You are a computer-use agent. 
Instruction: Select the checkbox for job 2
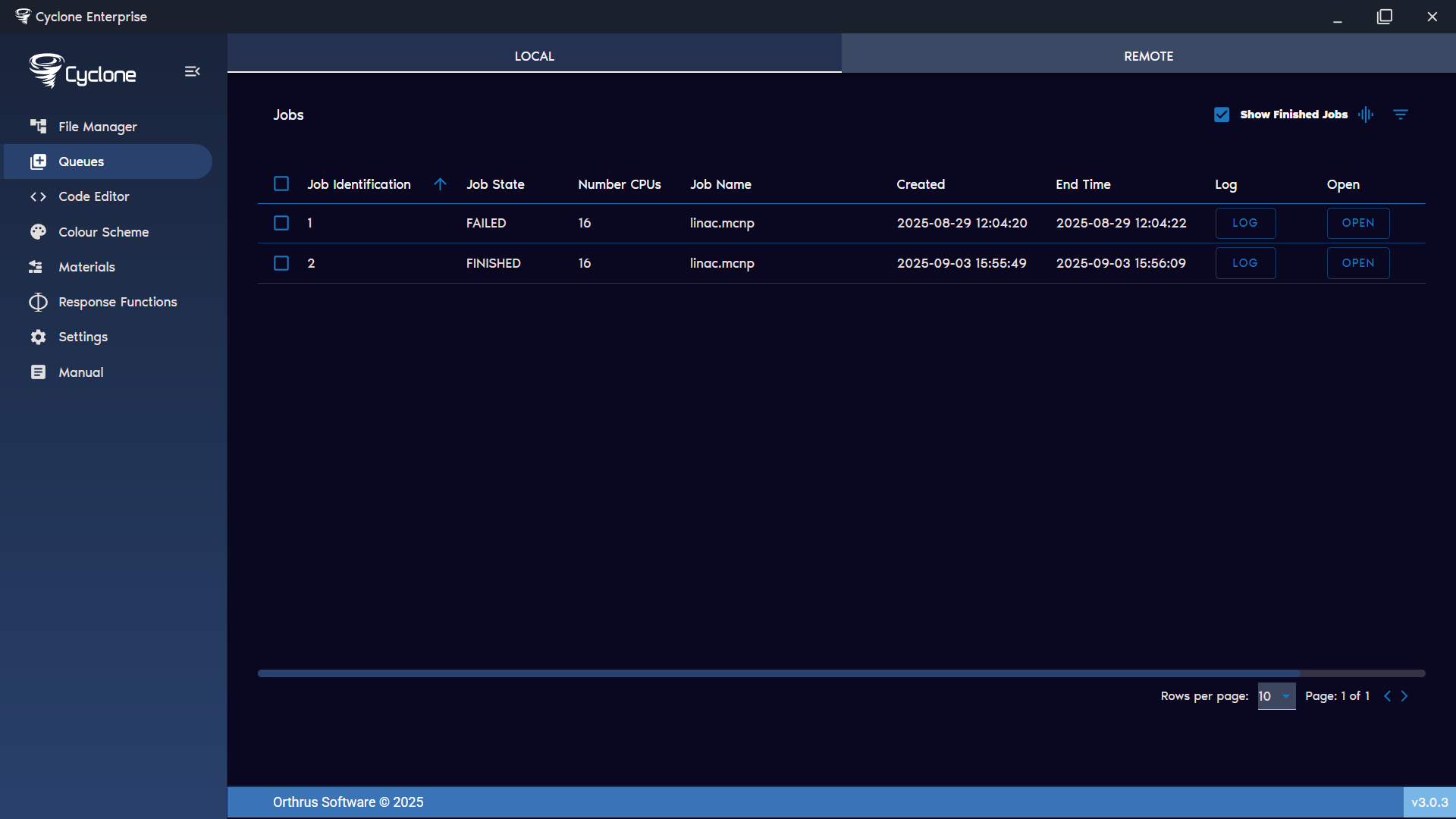[x=281, y=263]
